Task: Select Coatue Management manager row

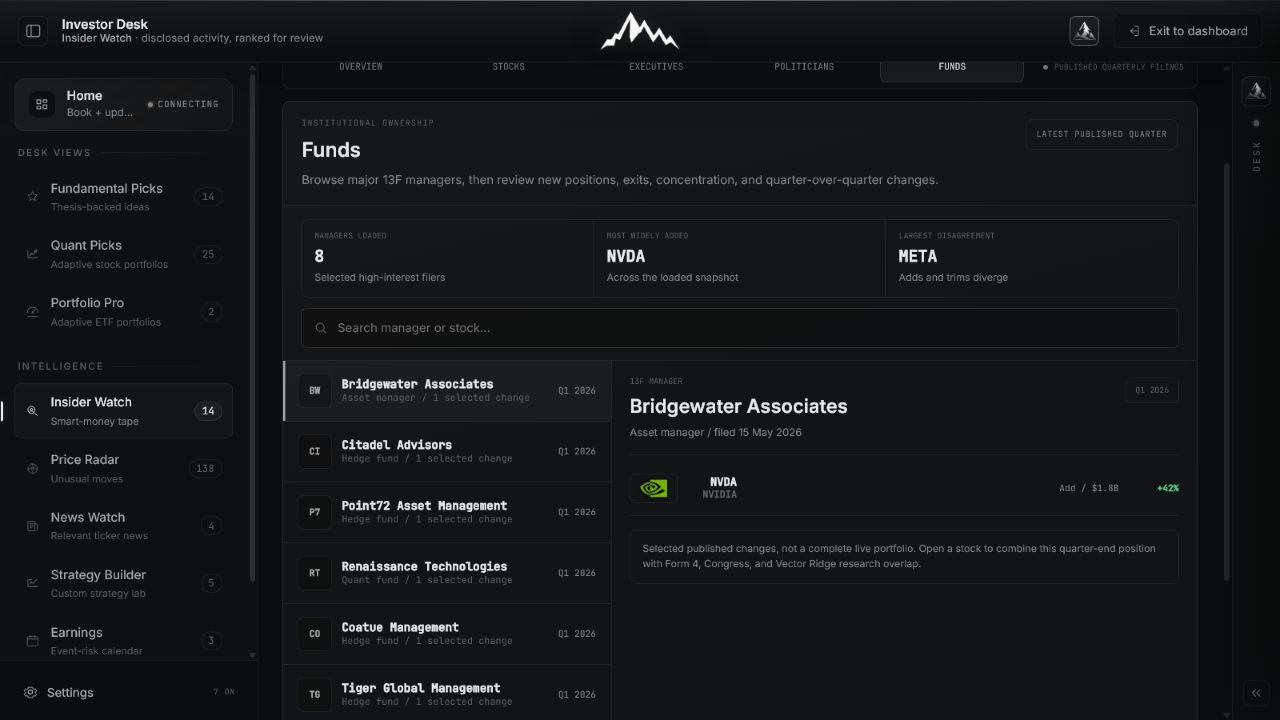Action: [x=447, y=634]
